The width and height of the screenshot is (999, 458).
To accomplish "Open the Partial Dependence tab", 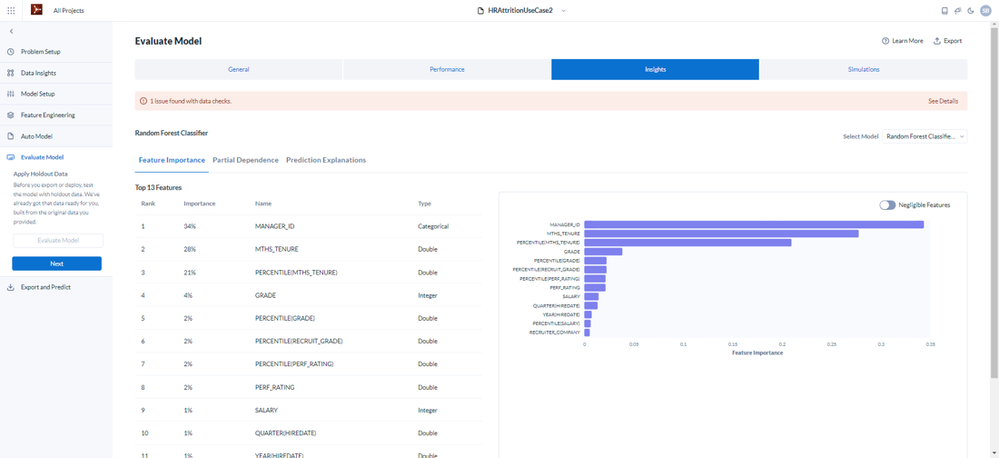I will click(x=245, y=160).
